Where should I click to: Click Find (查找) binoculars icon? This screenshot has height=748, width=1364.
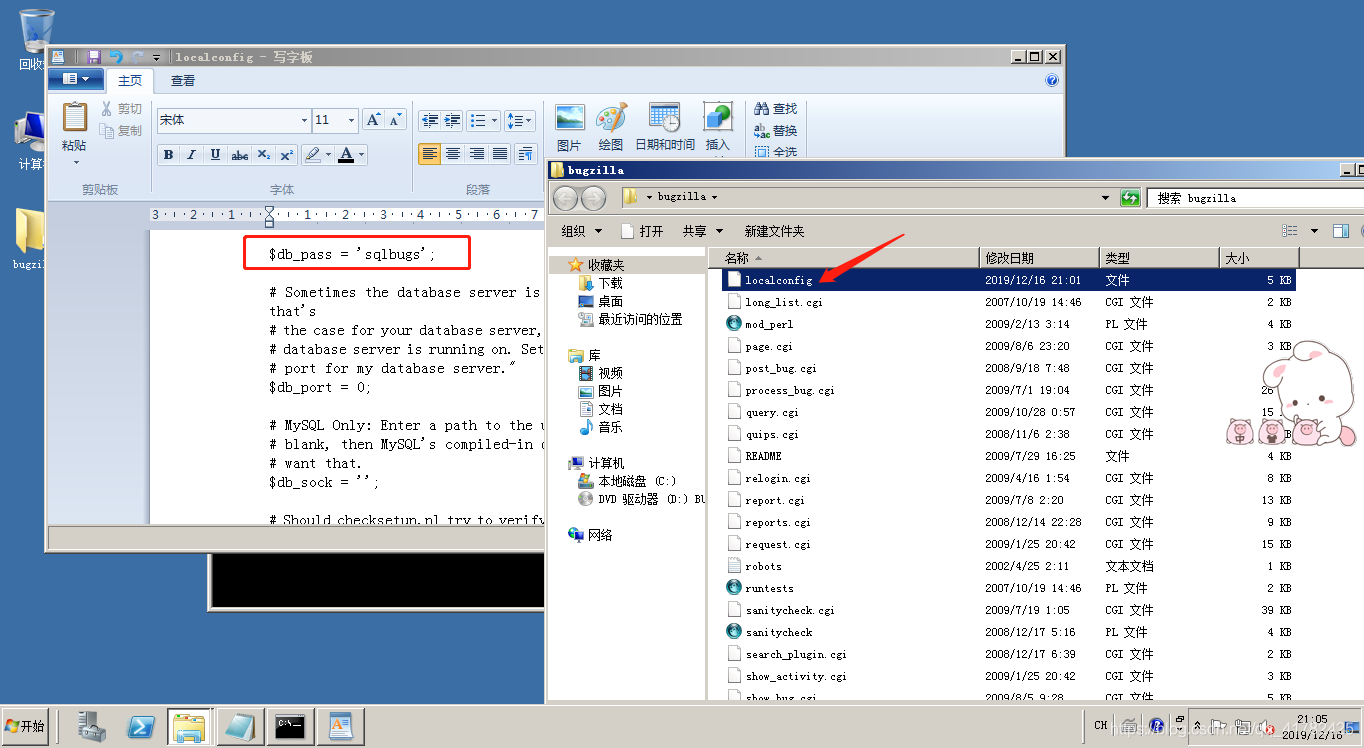tap(776, 109)
